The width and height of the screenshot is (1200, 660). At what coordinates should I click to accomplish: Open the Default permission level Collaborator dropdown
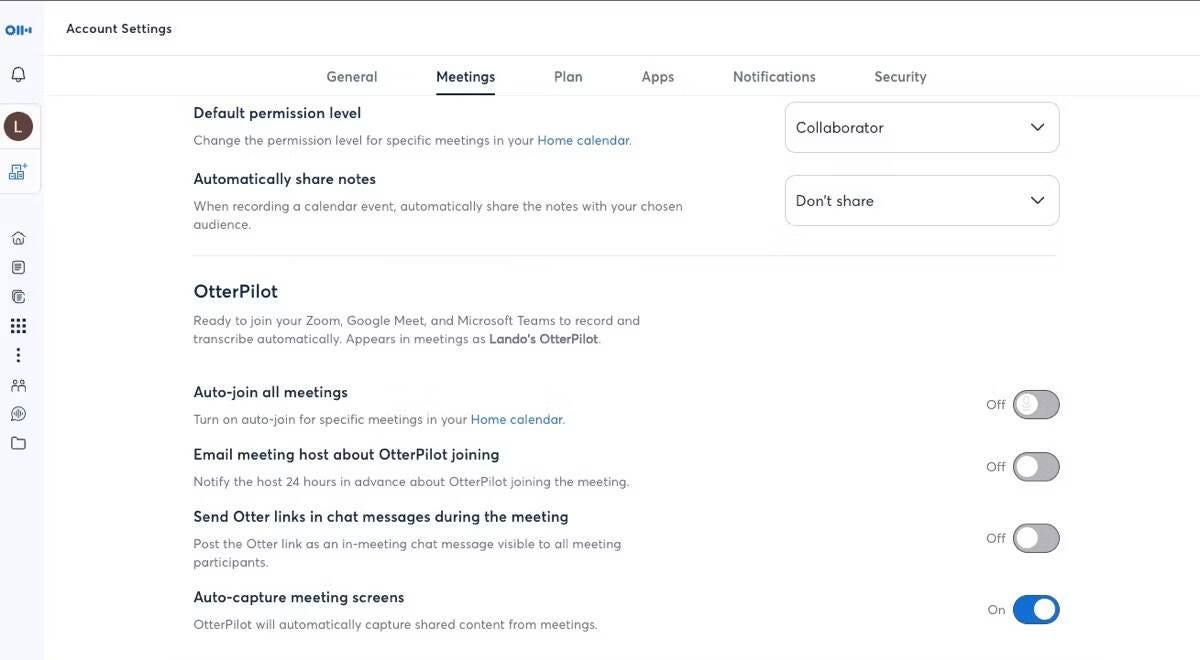click(922, 128)
